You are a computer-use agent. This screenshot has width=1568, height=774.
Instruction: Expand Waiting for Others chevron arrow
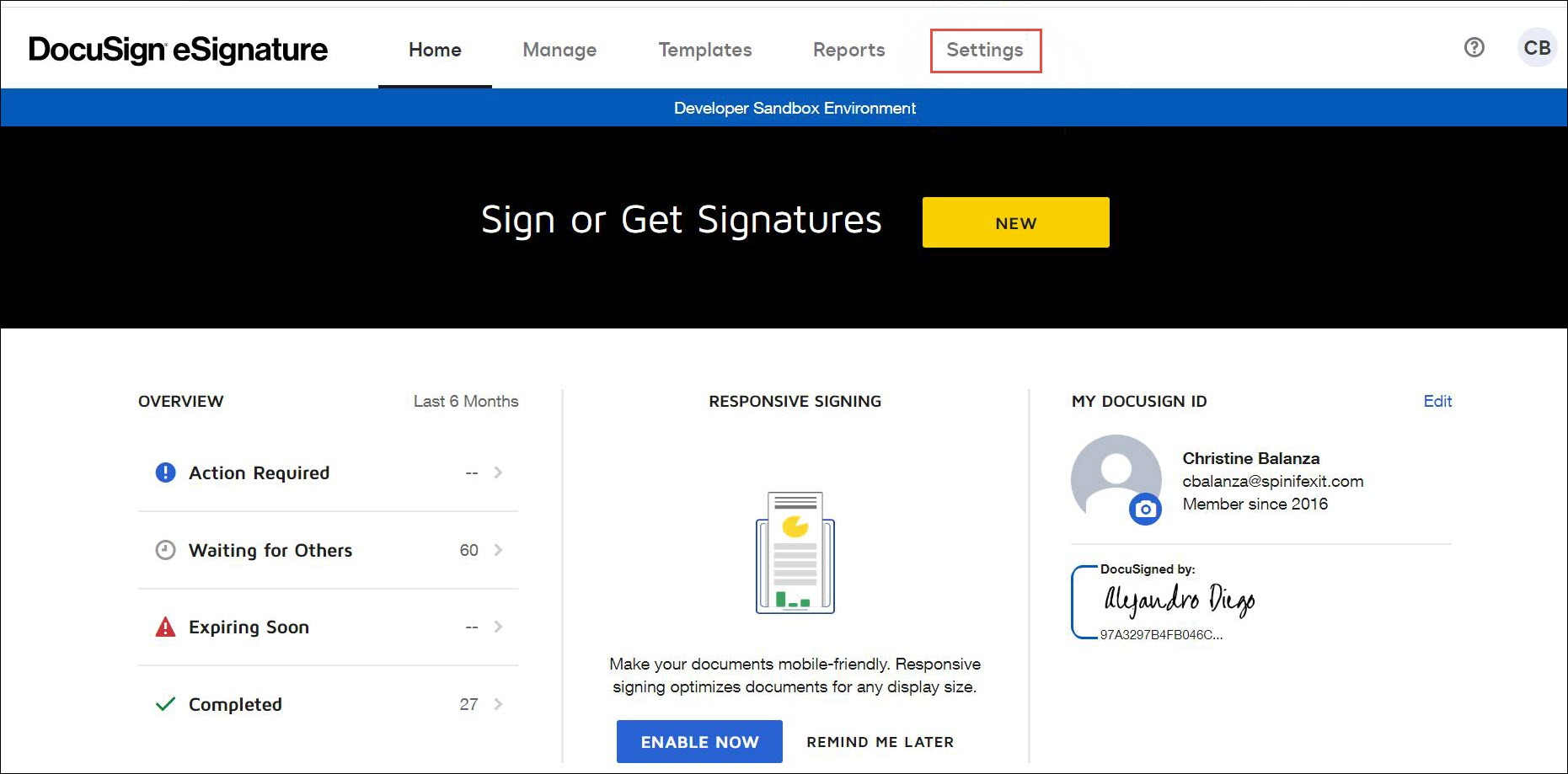[498, 550]
